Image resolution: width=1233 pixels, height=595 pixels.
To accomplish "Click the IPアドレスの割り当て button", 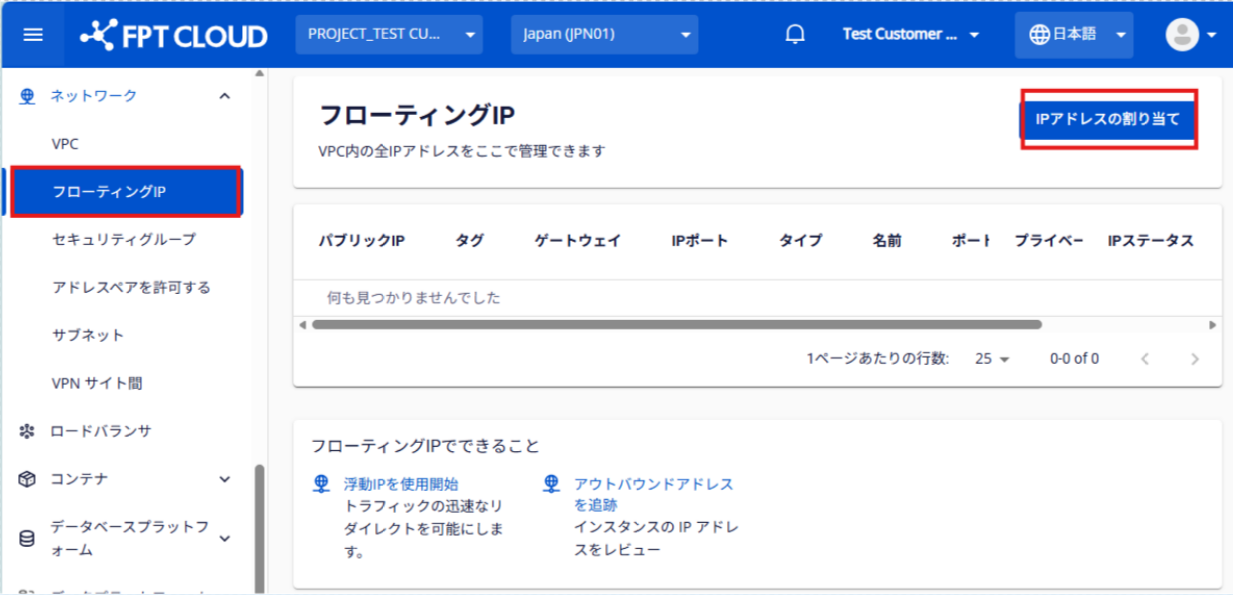I will [1108, 119].
